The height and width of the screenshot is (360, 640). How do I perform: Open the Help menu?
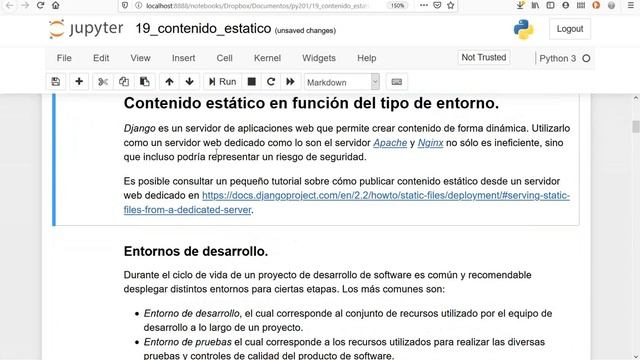coord(367,58)
